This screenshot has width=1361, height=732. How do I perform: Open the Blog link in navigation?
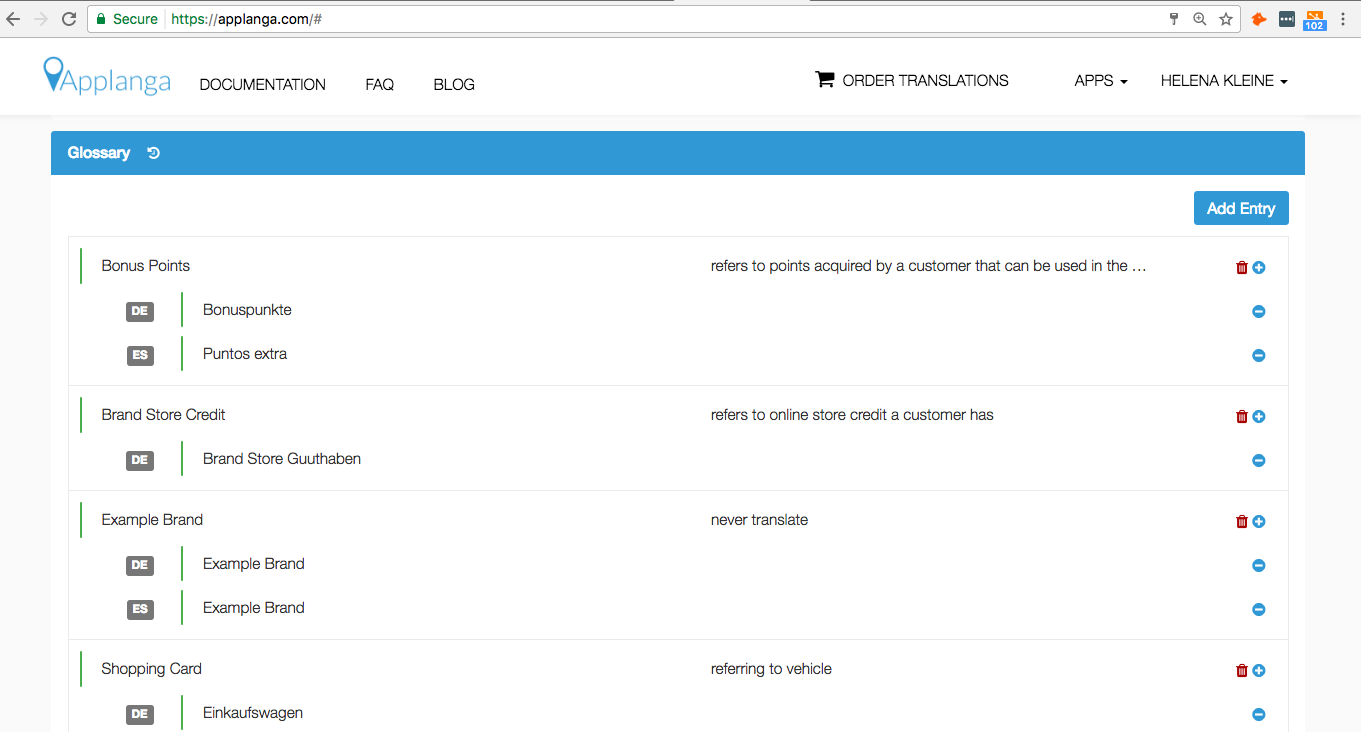(x=454, y=85)
